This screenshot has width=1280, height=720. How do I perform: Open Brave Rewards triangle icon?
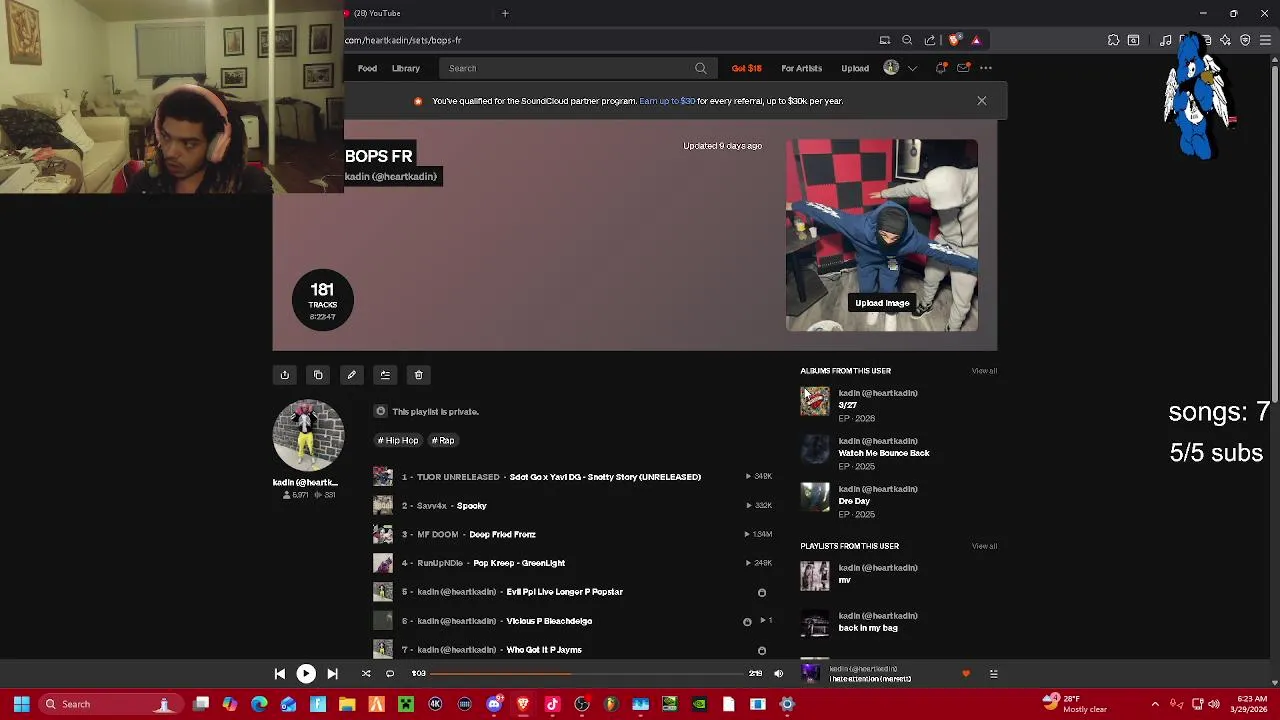[976, 40]
